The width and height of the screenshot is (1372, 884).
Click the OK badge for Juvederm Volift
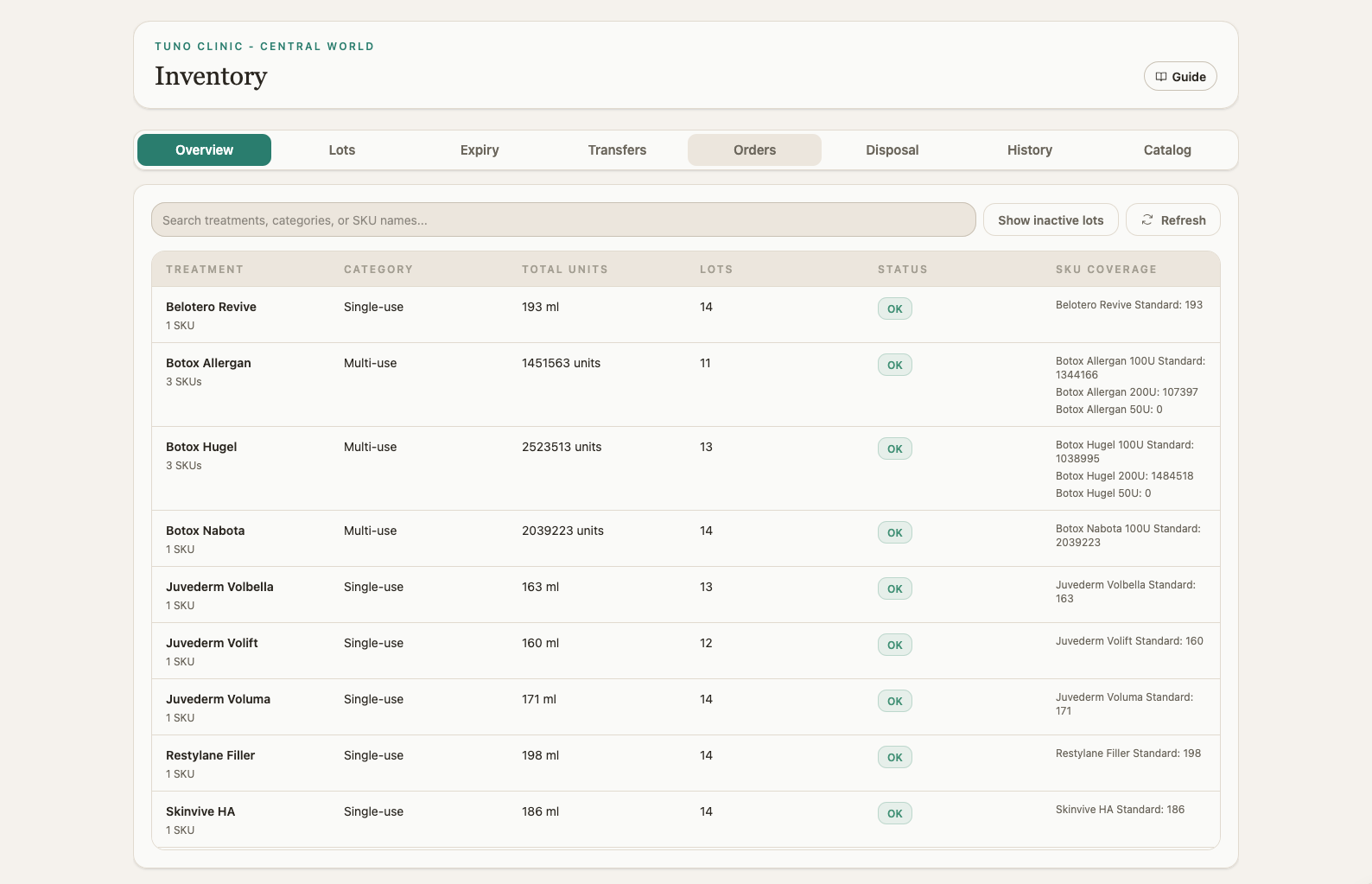click(895, 645)
